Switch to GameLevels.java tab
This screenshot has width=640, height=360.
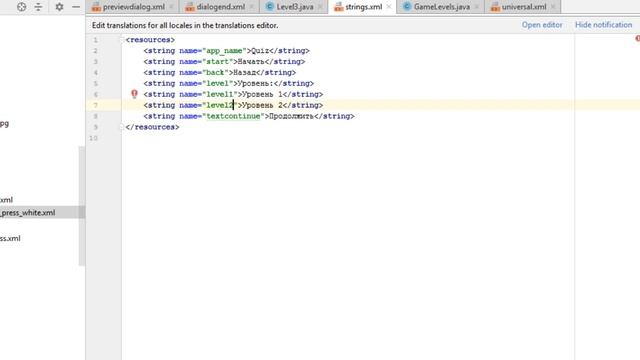click(442, 7)
